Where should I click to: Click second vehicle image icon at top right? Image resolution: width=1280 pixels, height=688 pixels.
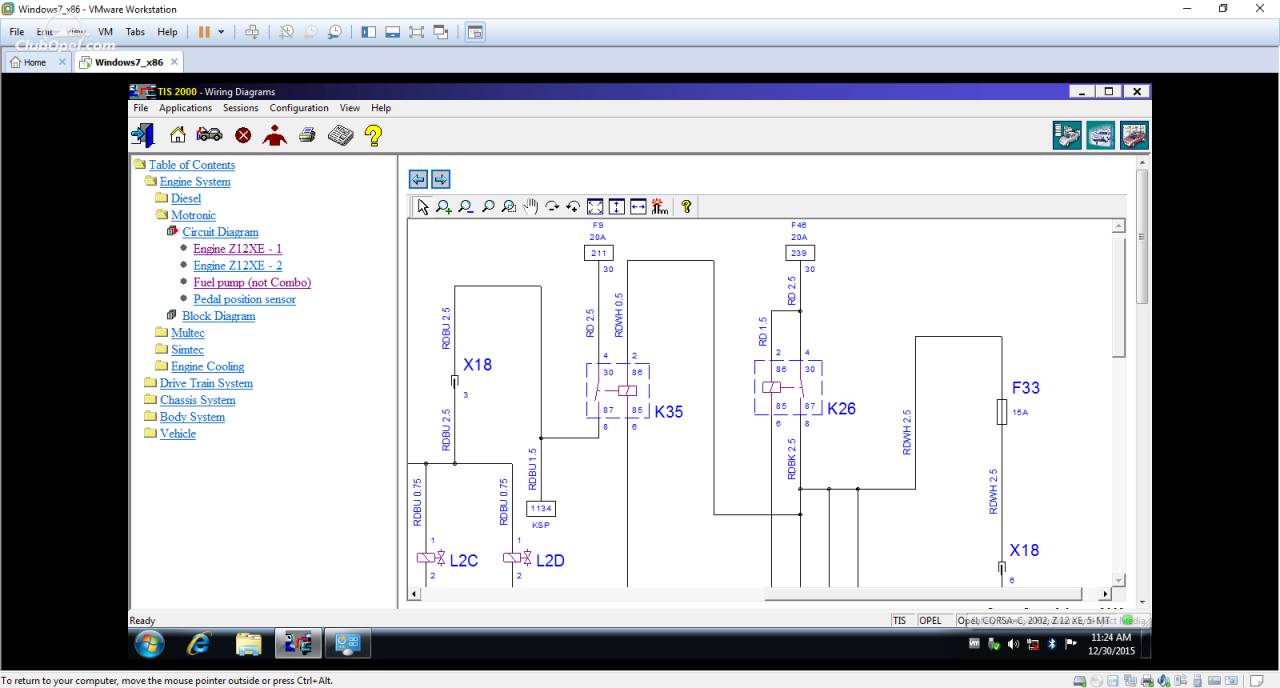point(1101,135)
